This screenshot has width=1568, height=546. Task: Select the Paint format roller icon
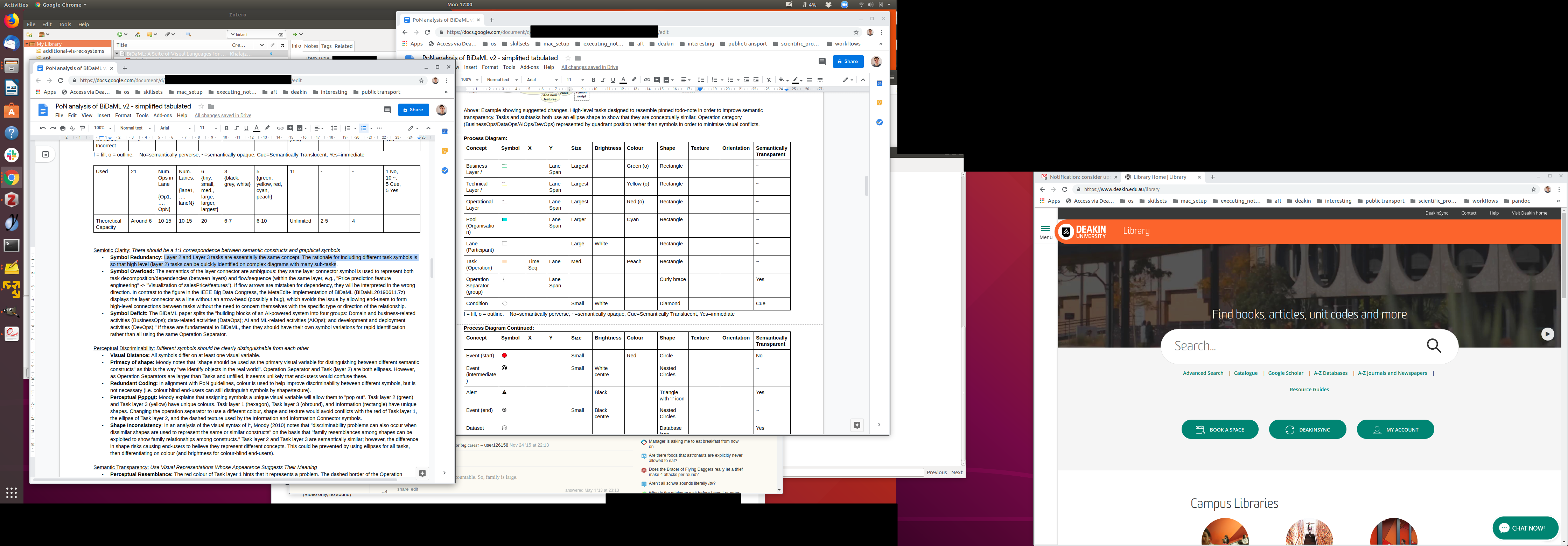[x=83, y=128]
